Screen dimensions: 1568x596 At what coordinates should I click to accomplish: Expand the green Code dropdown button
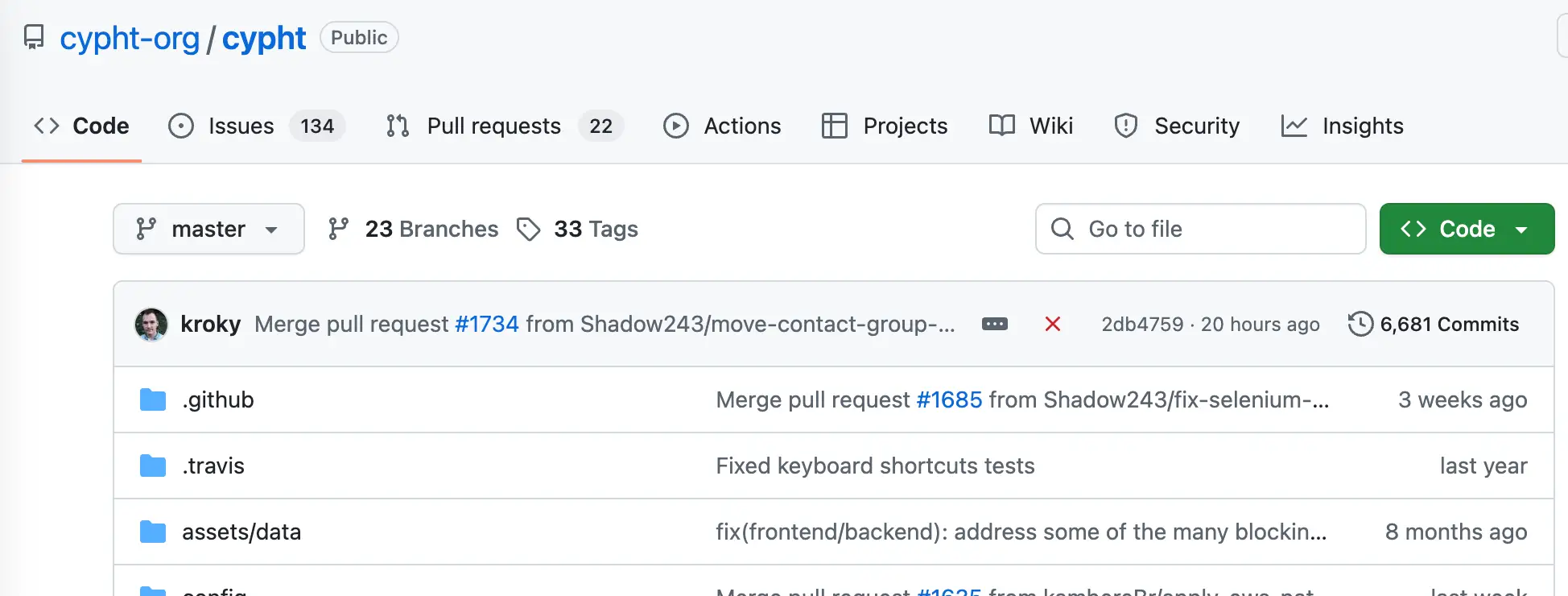(x=1466, y=230)
